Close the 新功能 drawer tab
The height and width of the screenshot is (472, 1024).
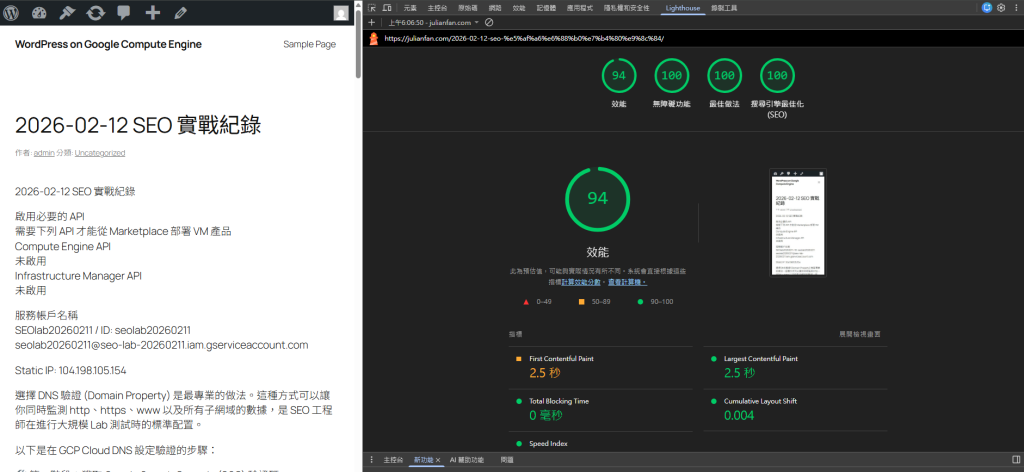[x=438, y=460]
